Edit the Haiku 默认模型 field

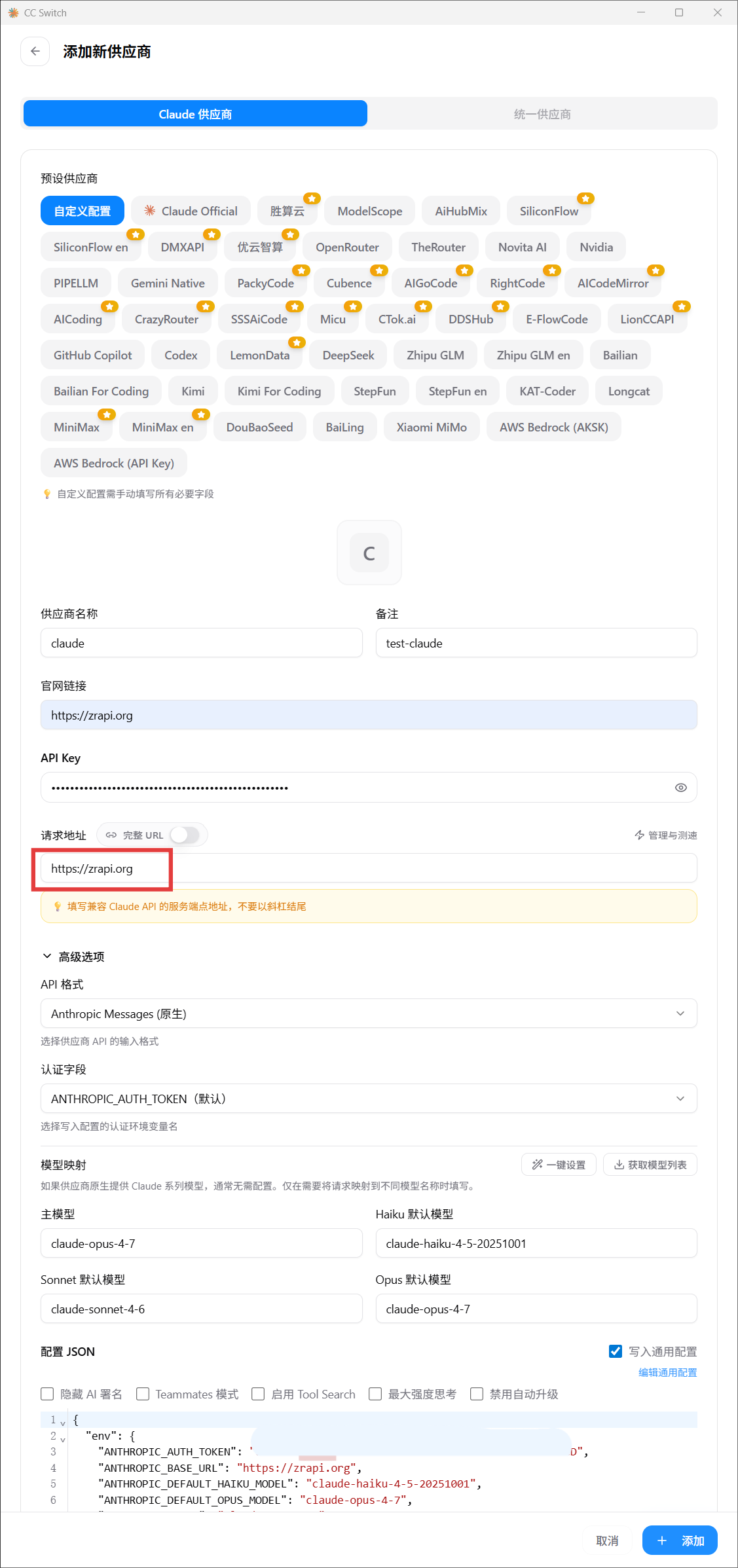coord(536,1243)
